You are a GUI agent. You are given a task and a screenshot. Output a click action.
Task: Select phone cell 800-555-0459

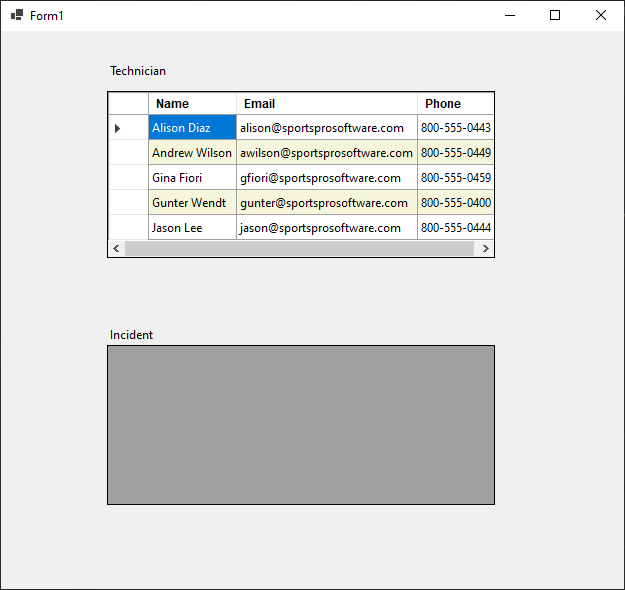456,177
